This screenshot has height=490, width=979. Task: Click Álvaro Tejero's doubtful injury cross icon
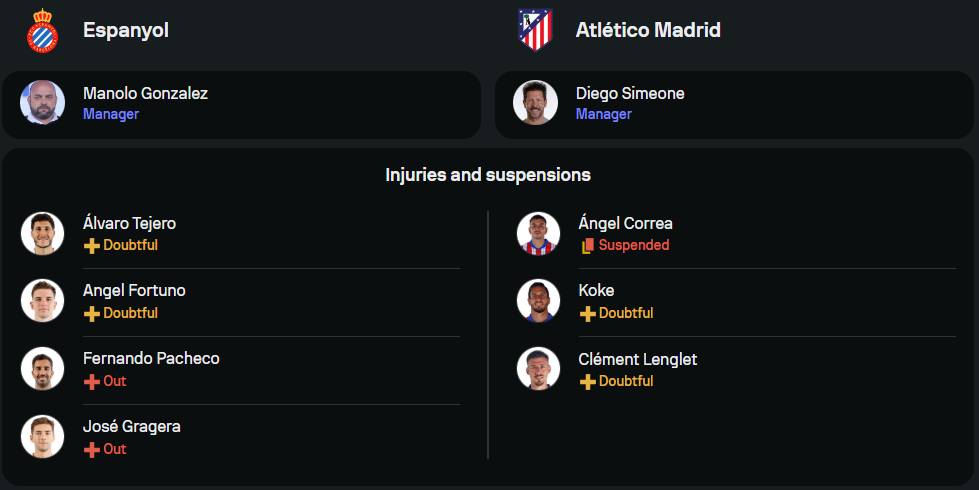(x=92, y=245)
